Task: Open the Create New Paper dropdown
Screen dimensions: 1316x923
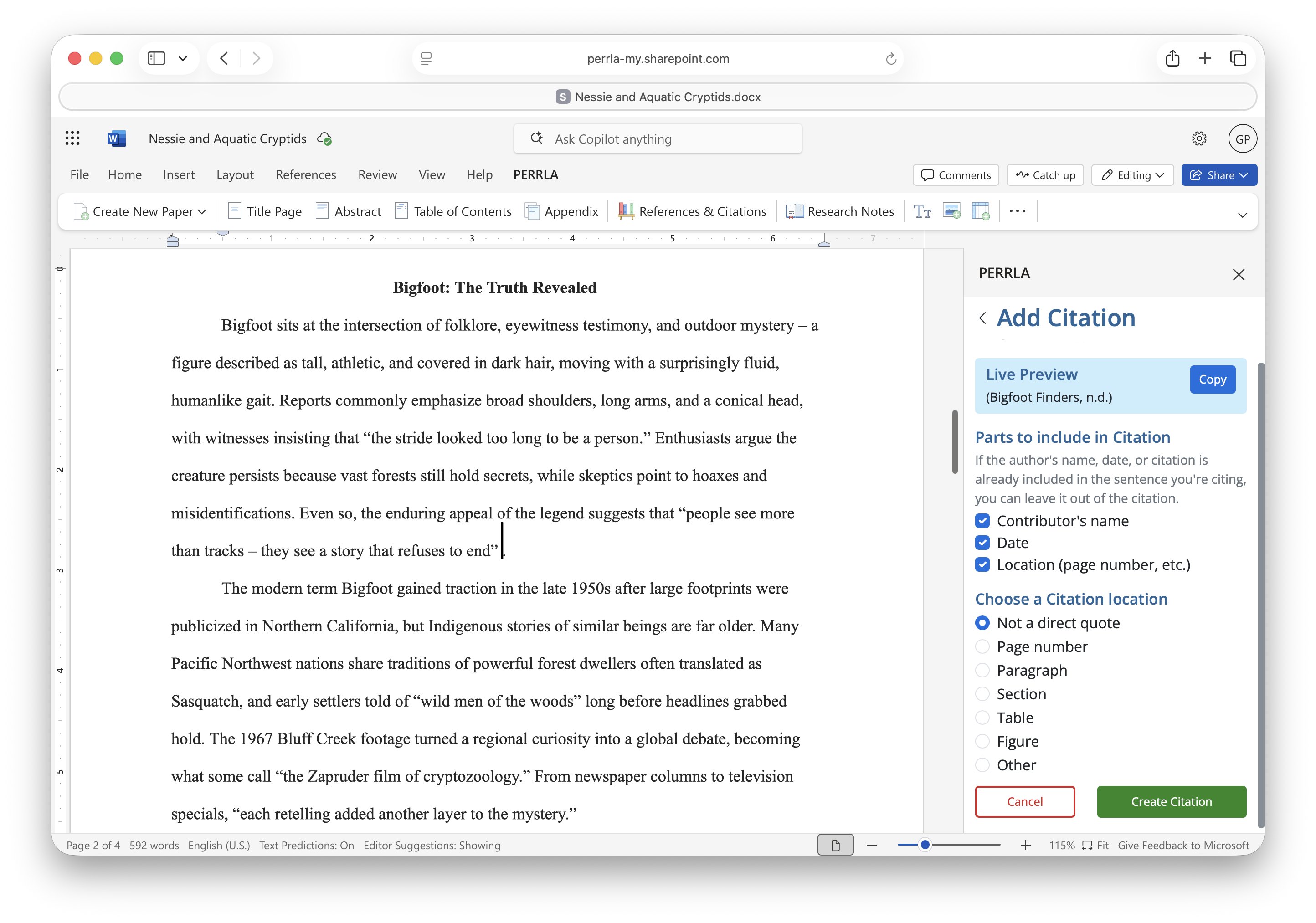Action: tap(140, 211)
